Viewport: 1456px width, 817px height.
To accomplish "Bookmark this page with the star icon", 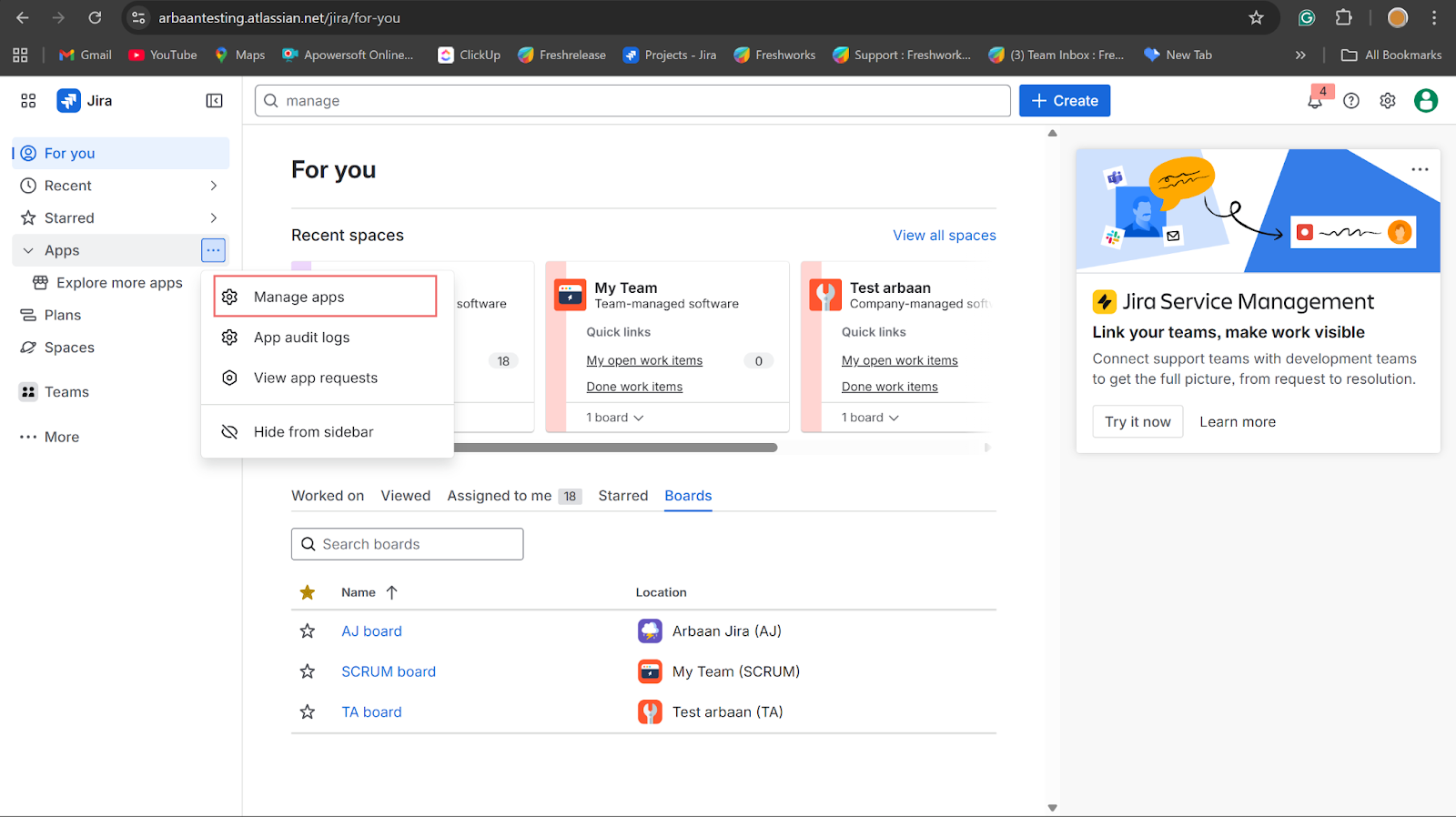I will pos(1256,18).
